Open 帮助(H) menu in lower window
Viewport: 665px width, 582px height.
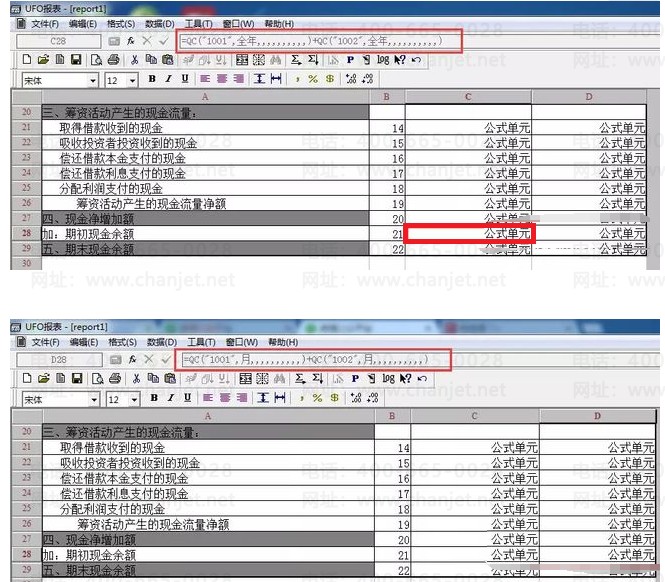[283, 342]
